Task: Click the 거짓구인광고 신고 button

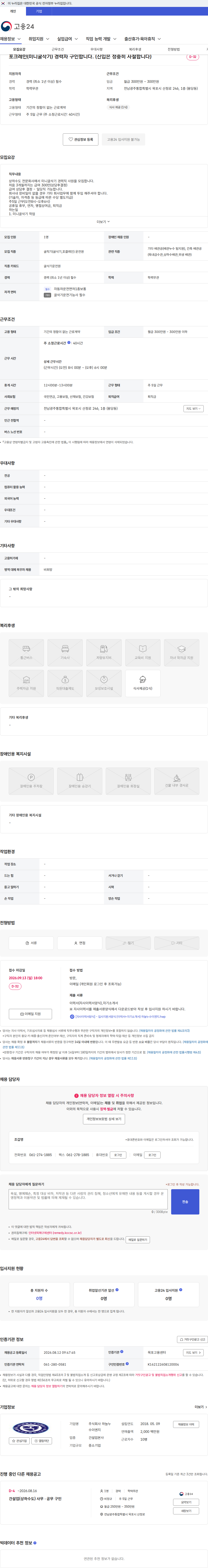Action: 192,1339
